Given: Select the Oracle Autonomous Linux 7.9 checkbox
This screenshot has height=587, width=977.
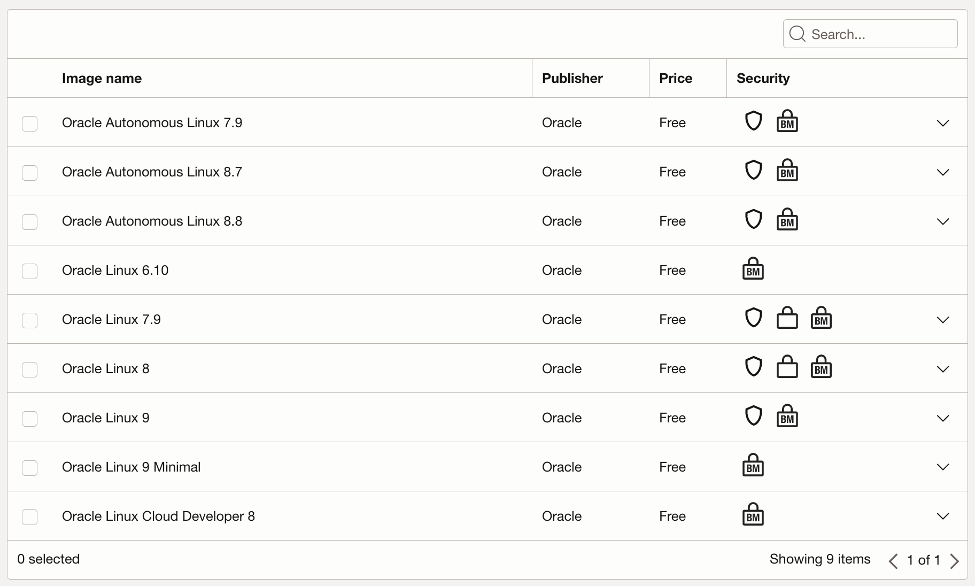Looking at the screenshot, I should (x=30, y=123).
